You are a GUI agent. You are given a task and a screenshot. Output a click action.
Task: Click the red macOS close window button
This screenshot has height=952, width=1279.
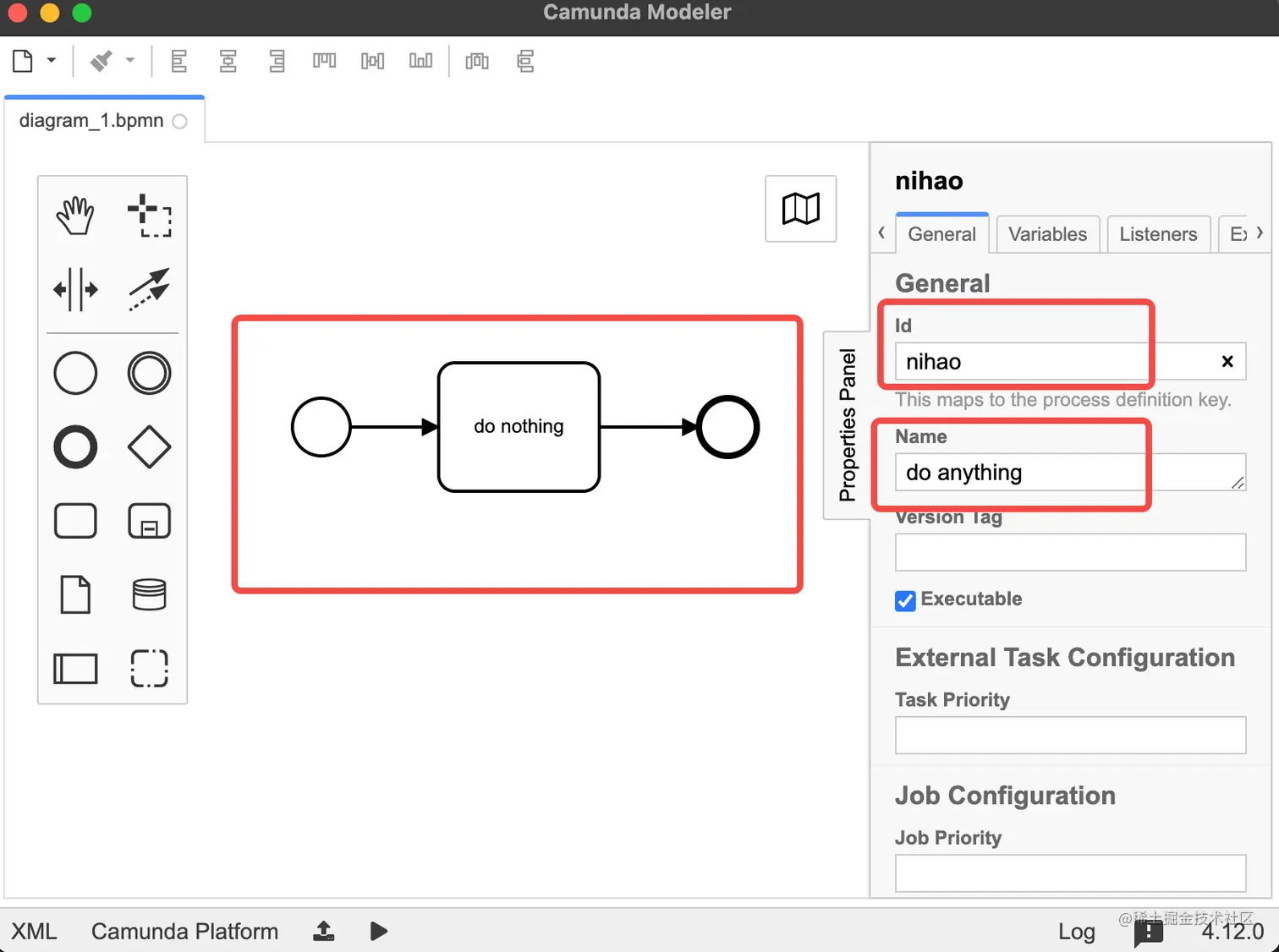click(x=17, y=13)
